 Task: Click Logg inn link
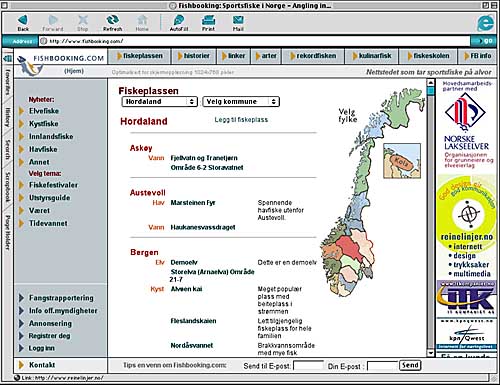coord(41,348)
